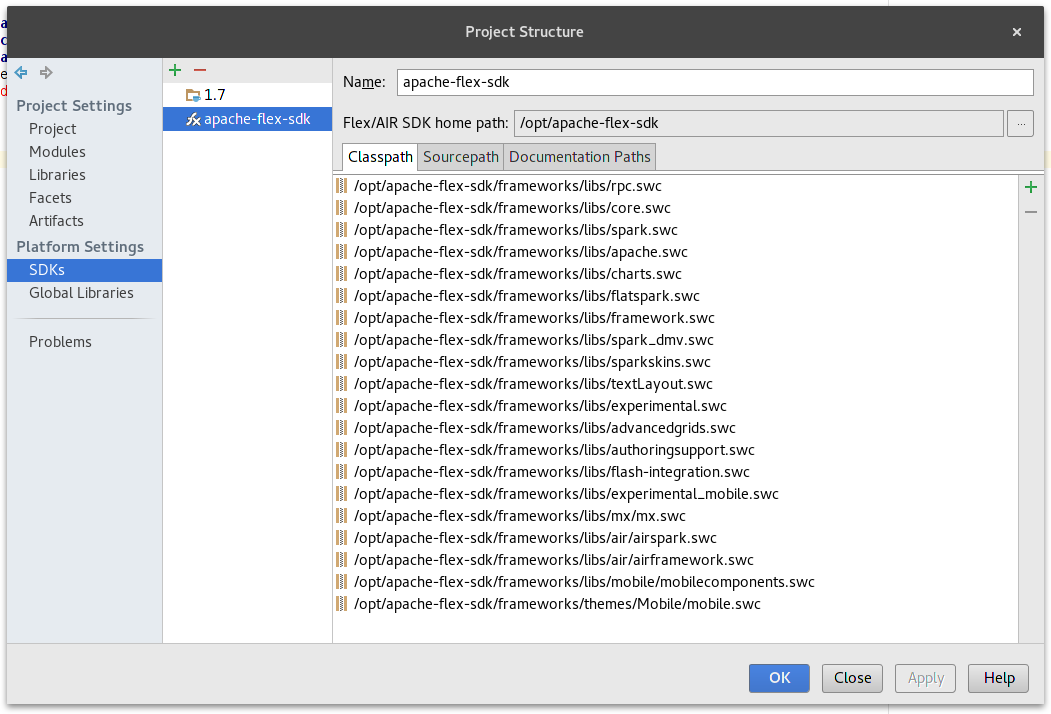The image size is (1051, 714).
Task: Click library icon next to mx.swc
Action: (342, 516)
